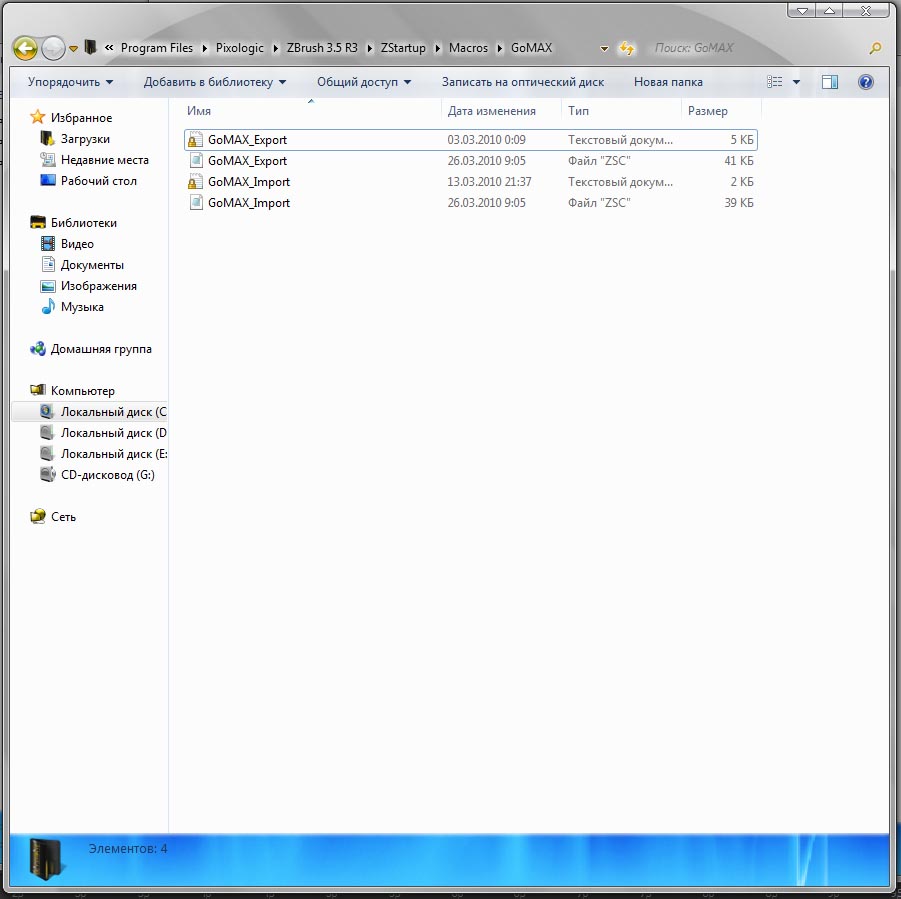The image size is (901, 899).
Task: Expand arrow after ZStartup breadcrumb
Action: tap(438, 48)
